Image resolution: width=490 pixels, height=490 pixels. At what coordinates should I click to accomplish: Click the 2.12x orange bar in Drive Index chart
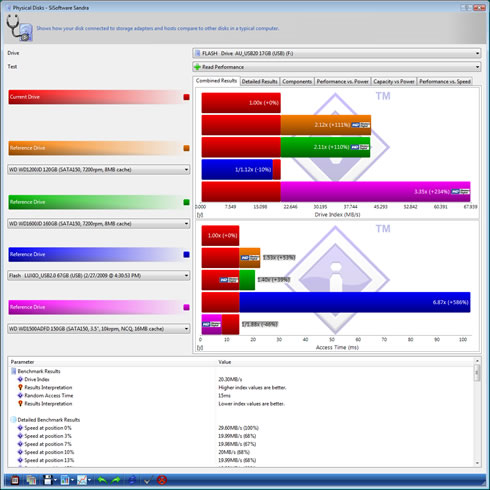coord(326,125)
